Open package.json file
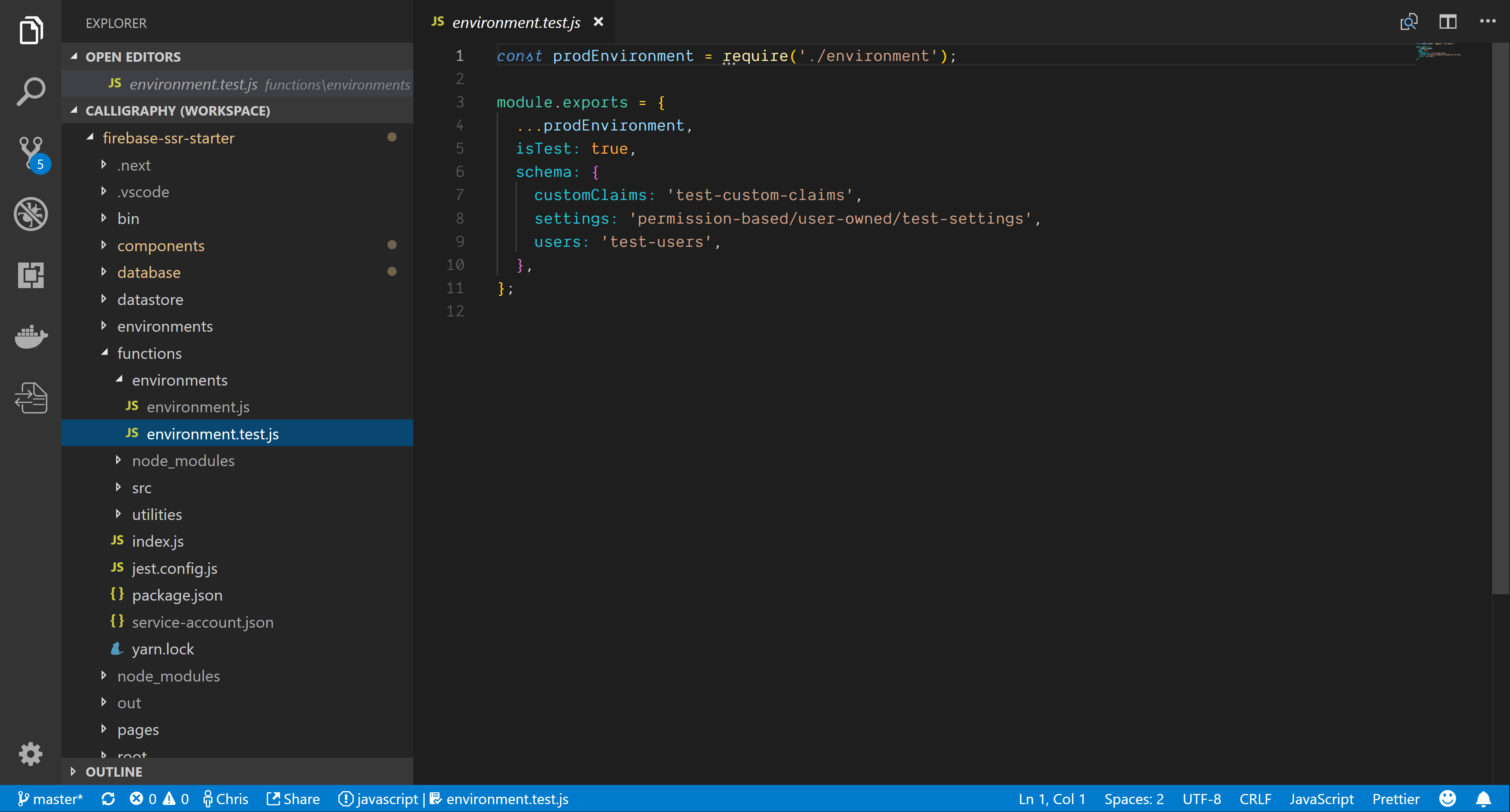Image resolution: width=1510 pixels, height=812 pixels. pos(237,595)
